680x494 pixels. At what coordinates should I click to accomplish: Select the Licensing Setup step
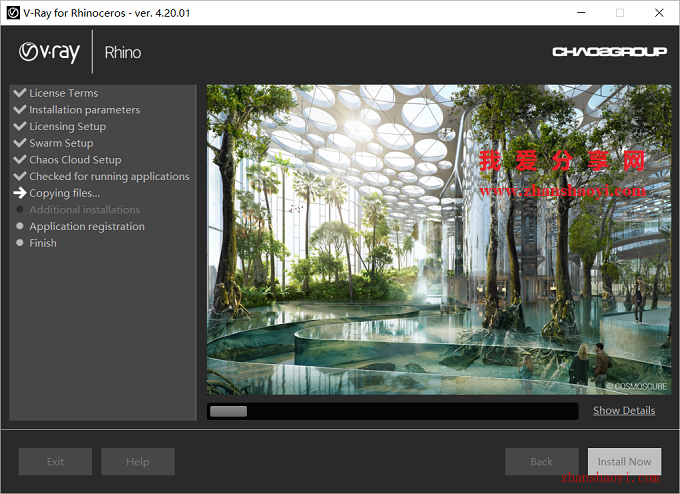pyautogui.click(x=68, y=126)
